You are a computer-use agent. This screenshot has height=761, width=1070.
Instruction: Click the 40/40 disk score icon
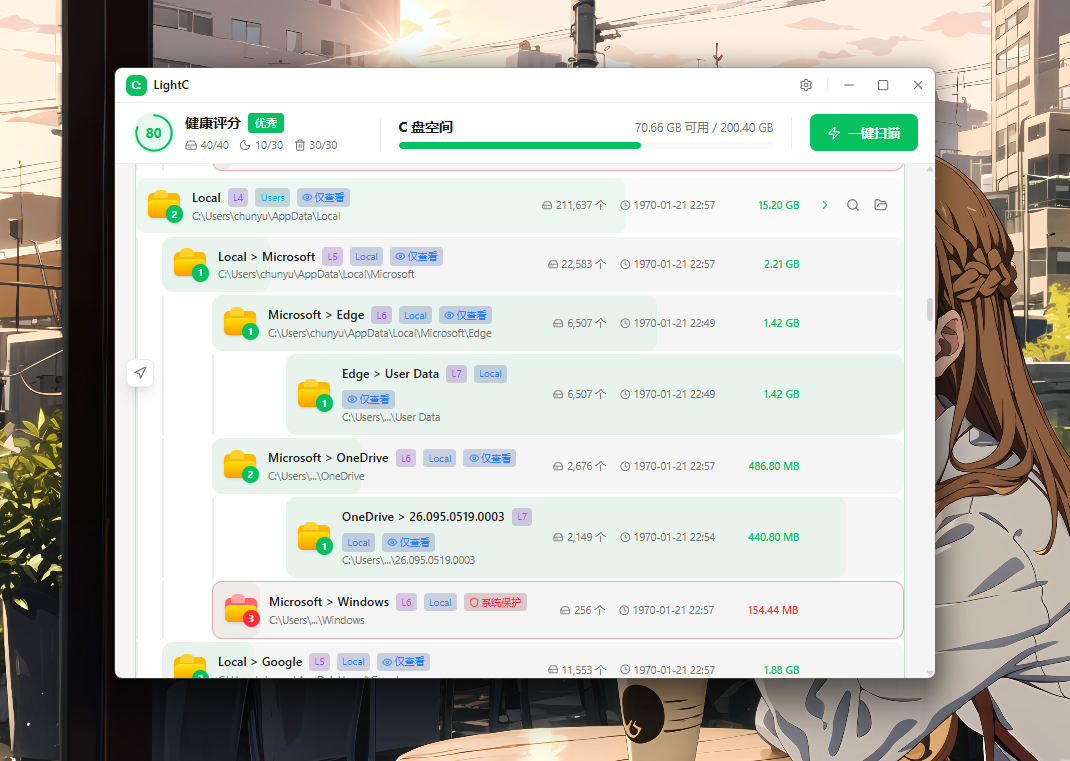pyautogui.click(x=191, y=145)
